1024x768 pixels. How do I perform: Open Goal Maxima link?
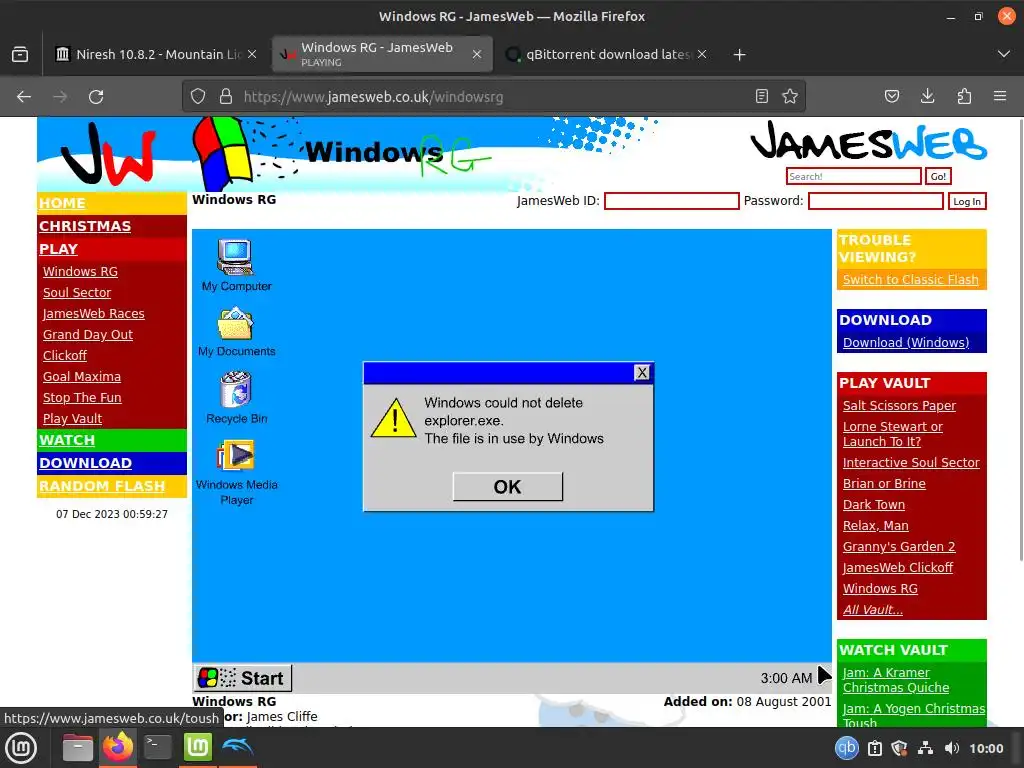(x=82, y=376)
